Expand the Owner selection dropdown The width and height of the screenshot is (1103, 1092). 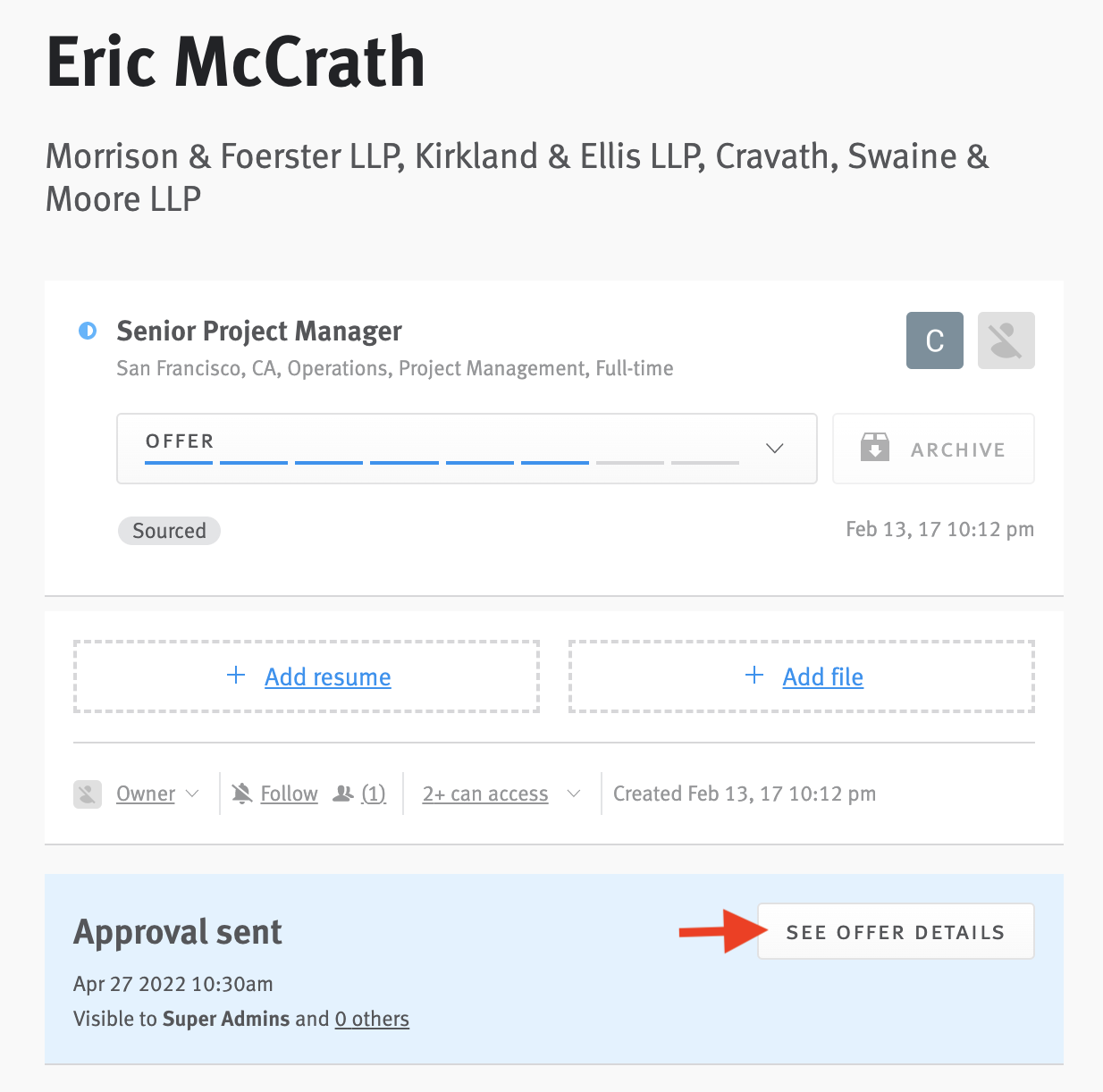tap(193, 794)
